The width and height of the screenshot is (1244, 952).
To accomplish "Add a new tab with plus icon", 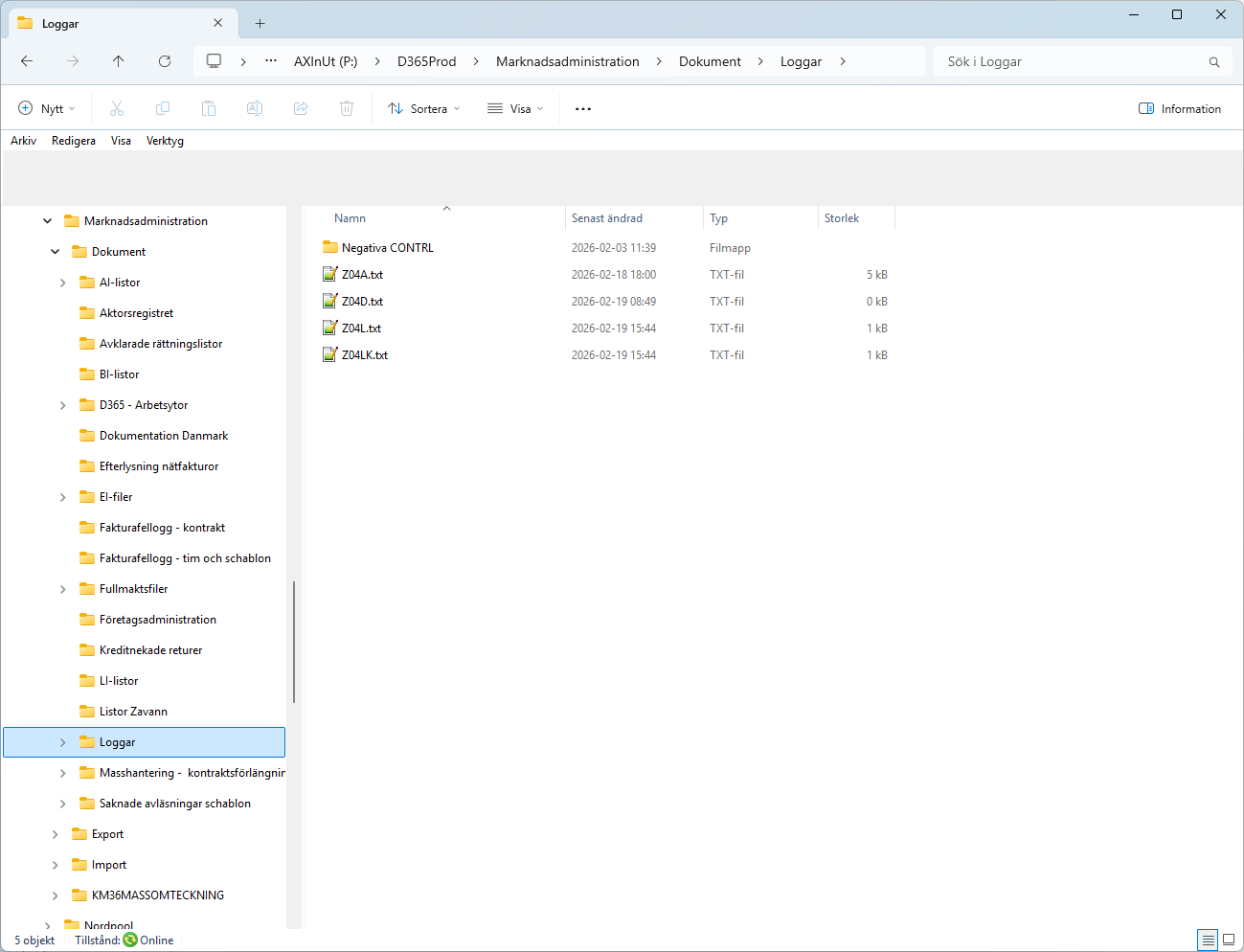I will tap(260, 24).
